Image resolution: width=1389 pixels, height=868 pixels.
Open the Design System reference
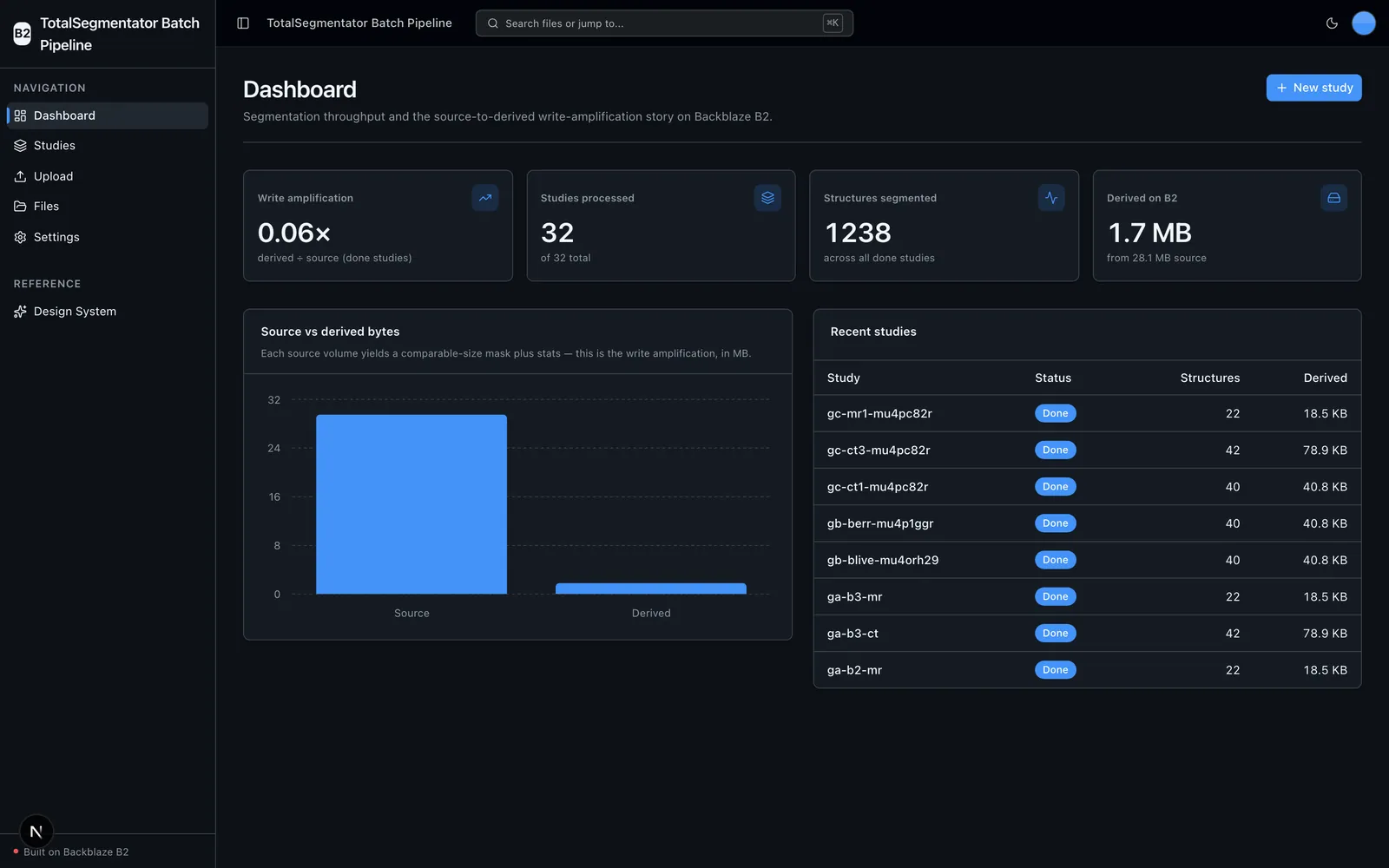[x=108, y=312]
